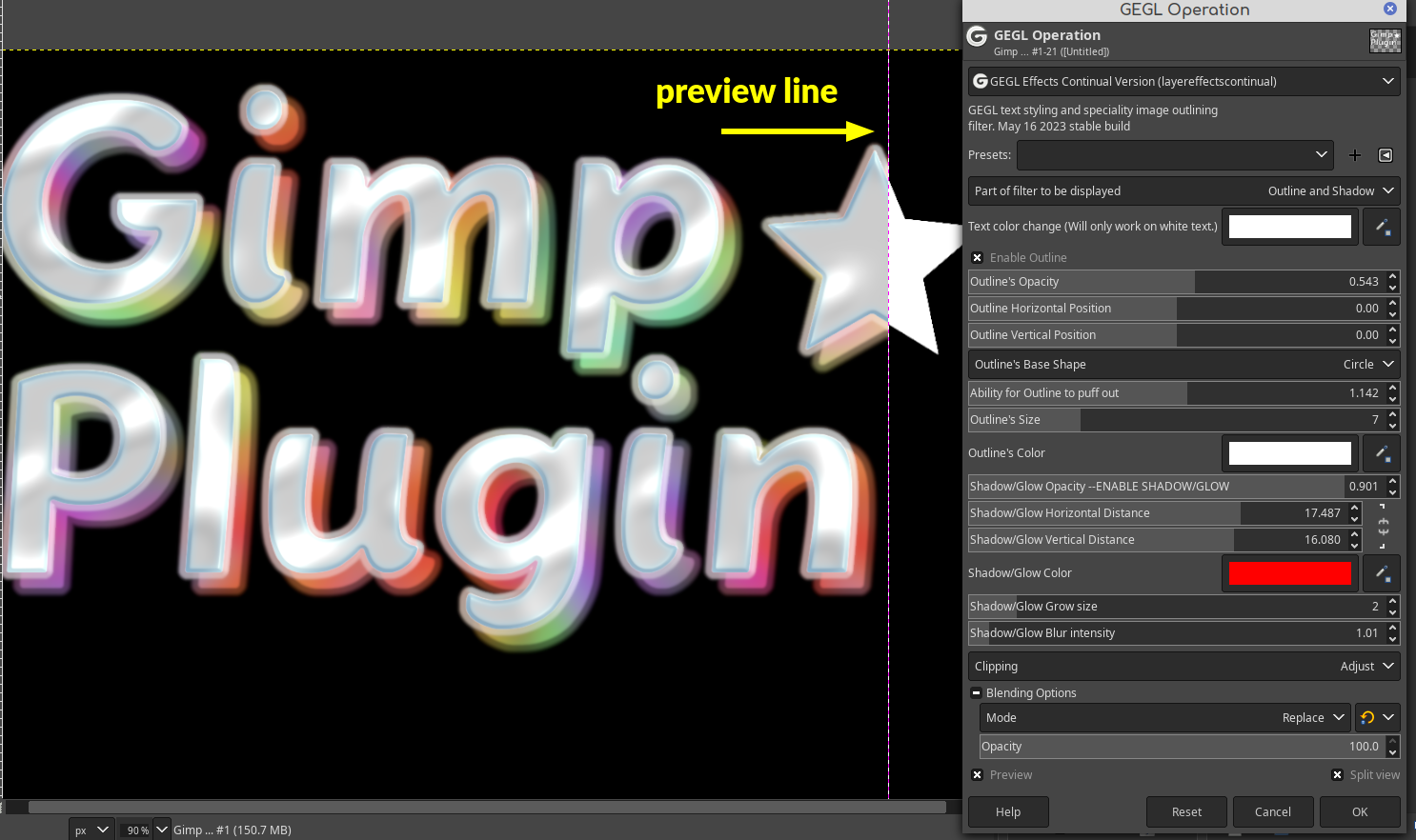This screenshot has width=1416, height=840.
Task: Click the white Outline's Color swatch
Action: tap(1290, 453)
